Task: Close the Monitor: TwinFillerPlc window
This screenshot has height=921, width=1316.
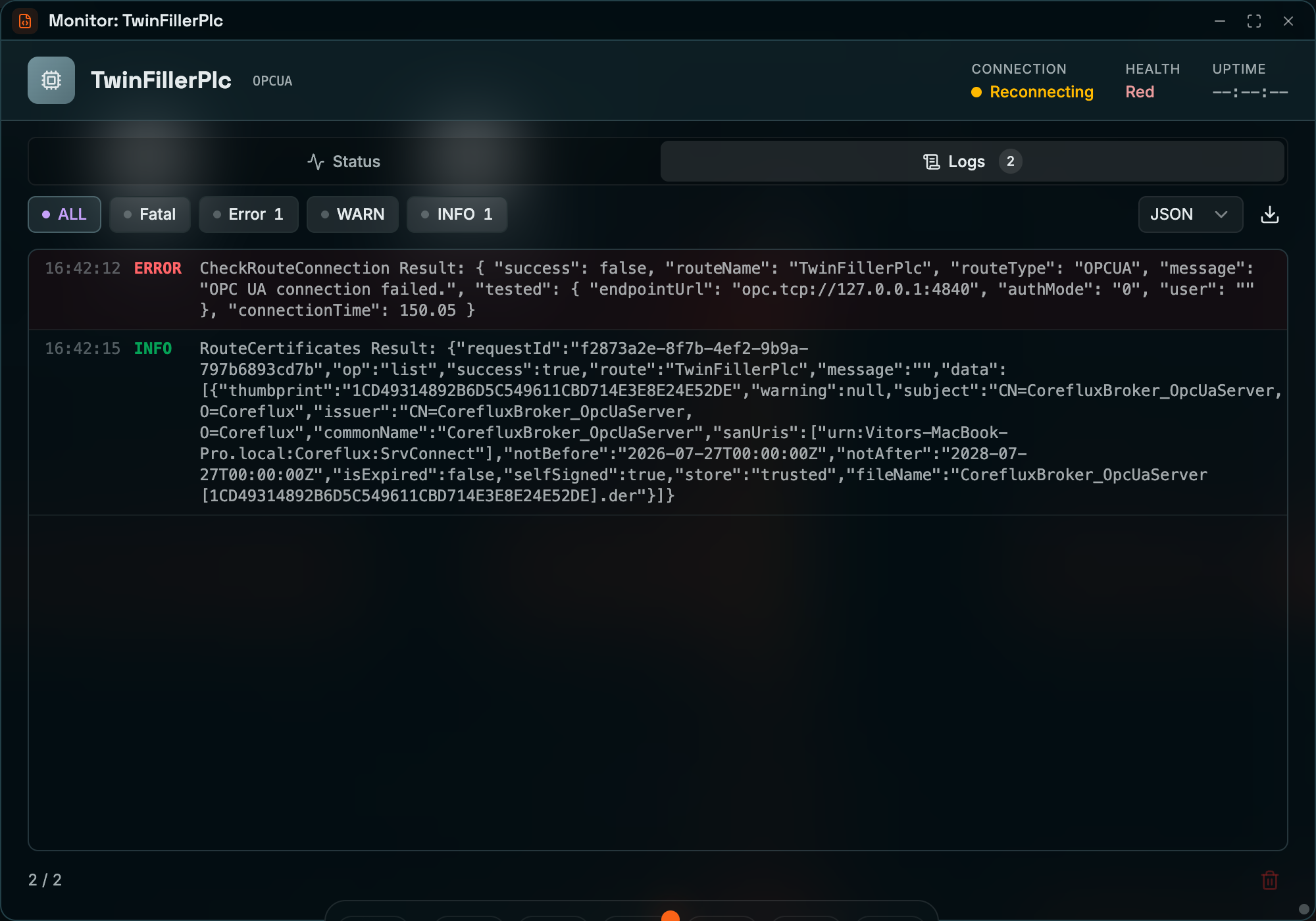Action: point(1288,21)
